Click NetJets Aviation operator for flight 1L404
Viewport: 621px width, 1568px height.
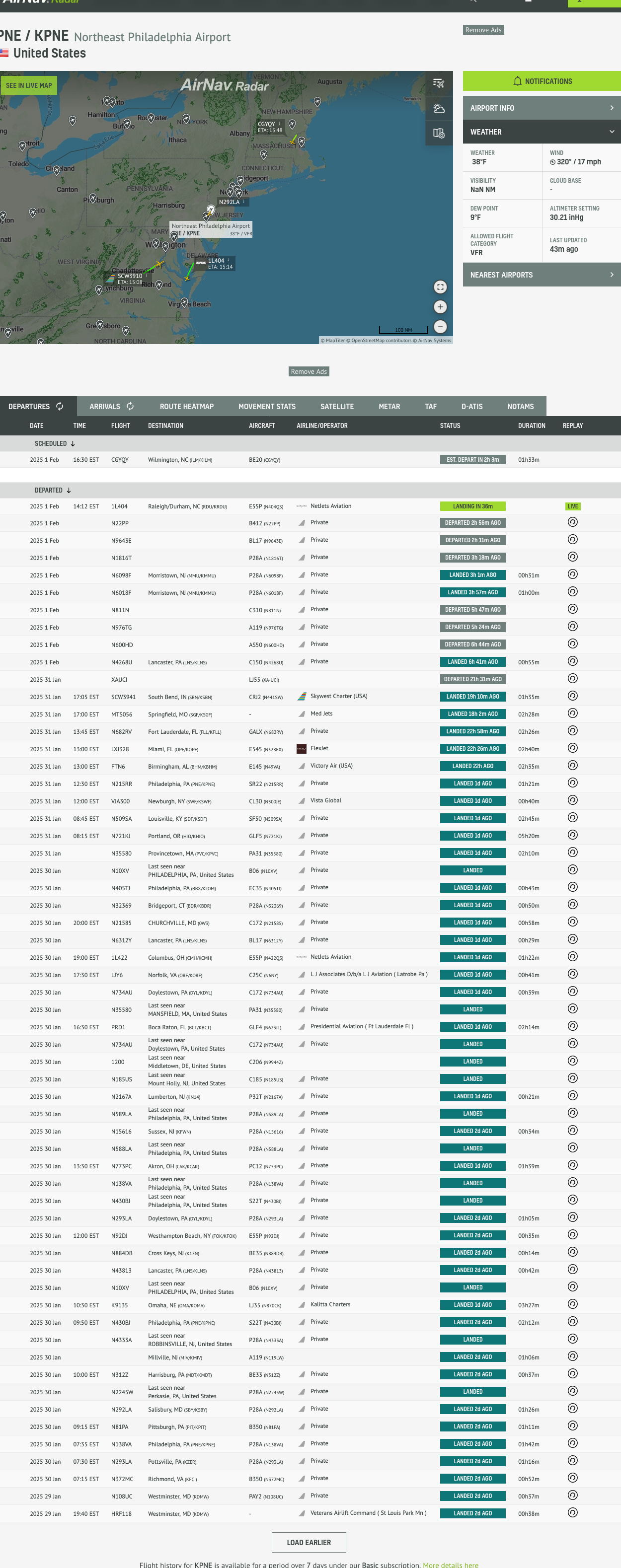click(x=330, y=506)
